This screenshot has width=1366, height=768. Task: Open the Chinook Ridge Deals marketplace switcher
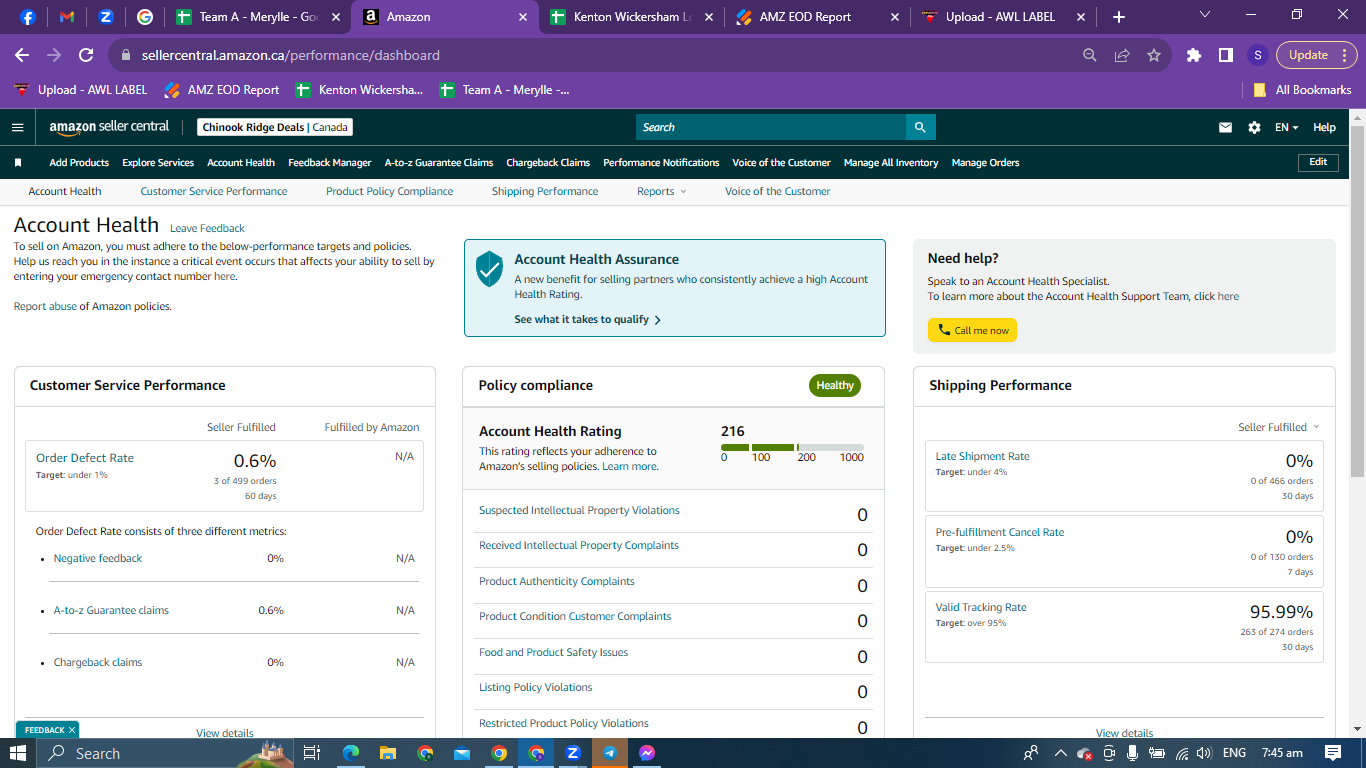point(275,127)
